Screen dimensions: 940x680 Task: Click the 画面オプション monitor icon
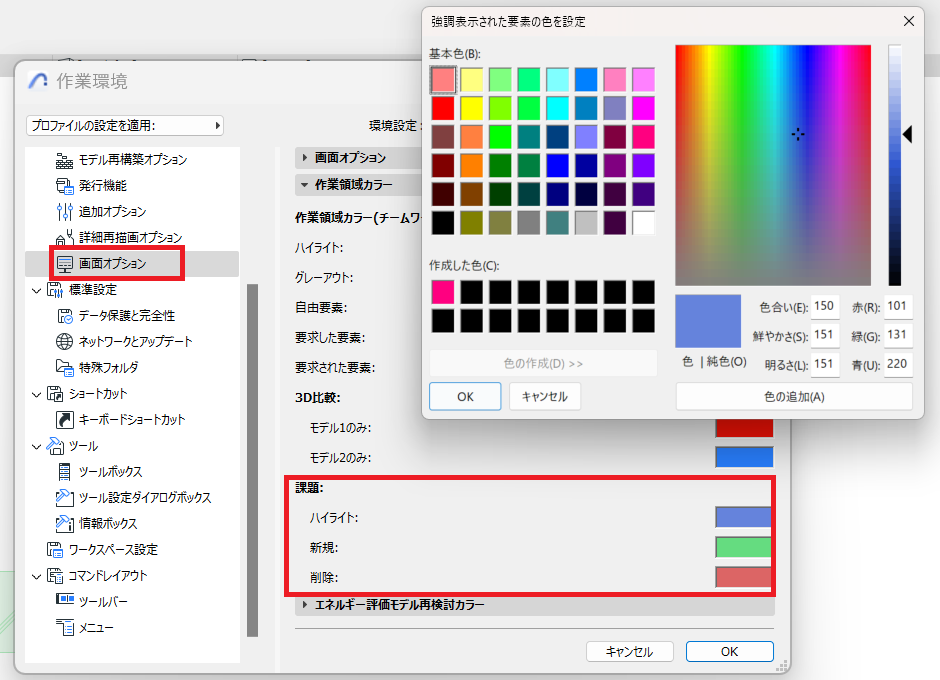(x=64, y=264)
